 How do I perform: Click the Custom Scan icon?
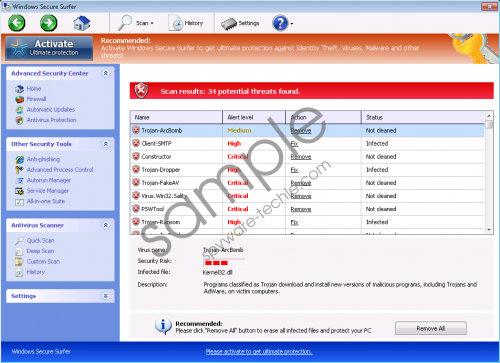(20, 262)
